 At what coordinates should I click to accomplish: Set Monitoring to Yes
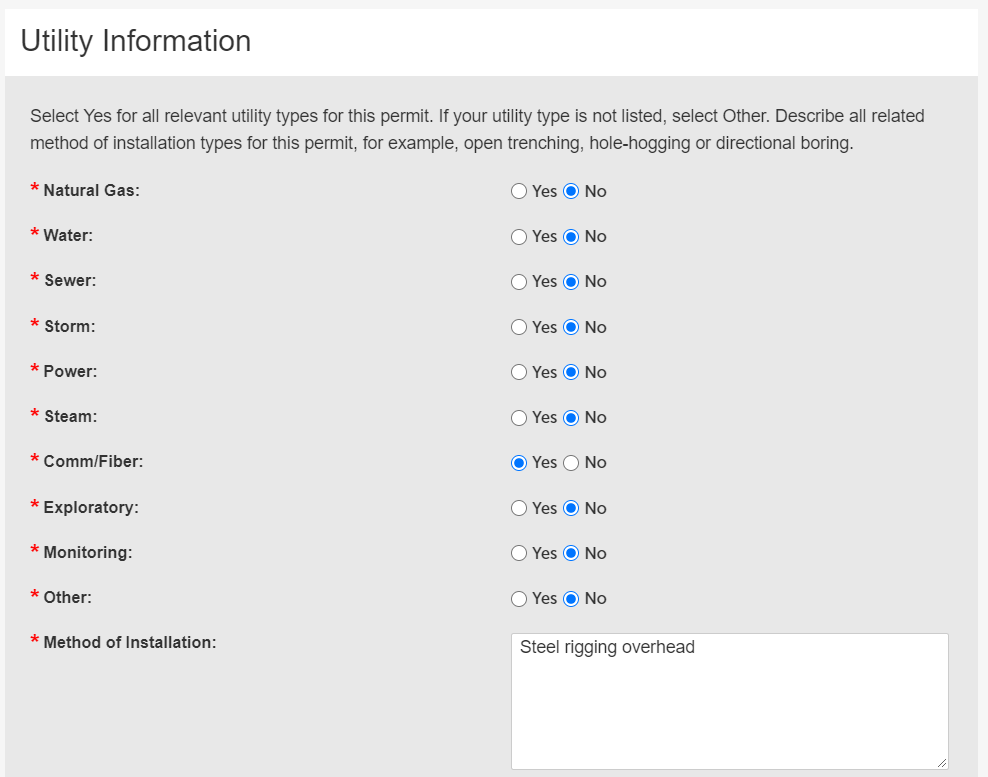point(519,553)
